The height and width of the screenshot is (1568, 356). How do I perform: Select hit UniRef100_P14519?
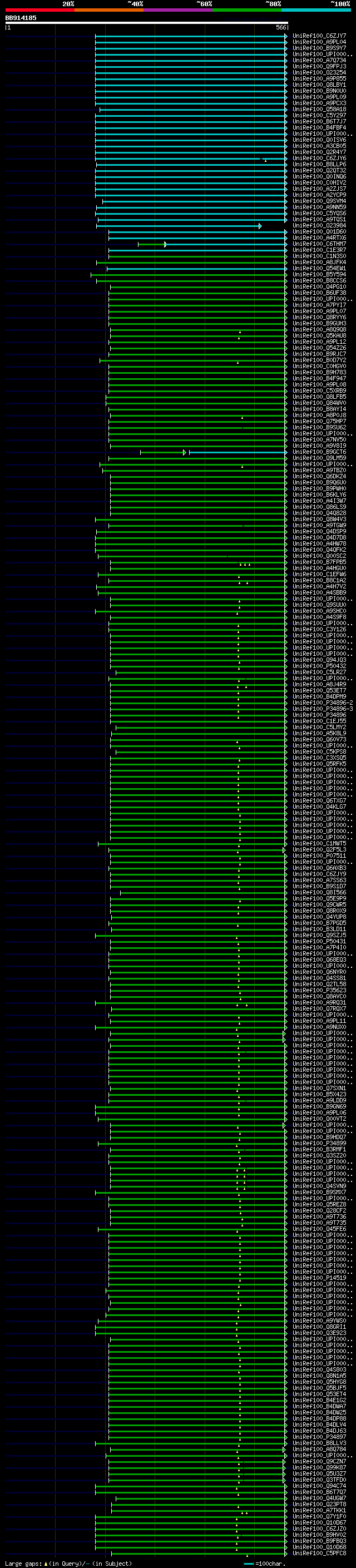(x=319, y=1278)
